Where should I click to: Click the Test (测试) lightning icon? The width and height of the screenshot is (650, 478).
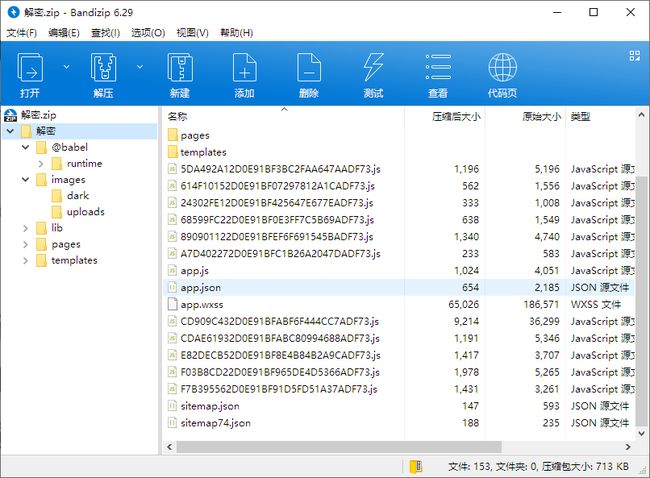pos(374,75)
